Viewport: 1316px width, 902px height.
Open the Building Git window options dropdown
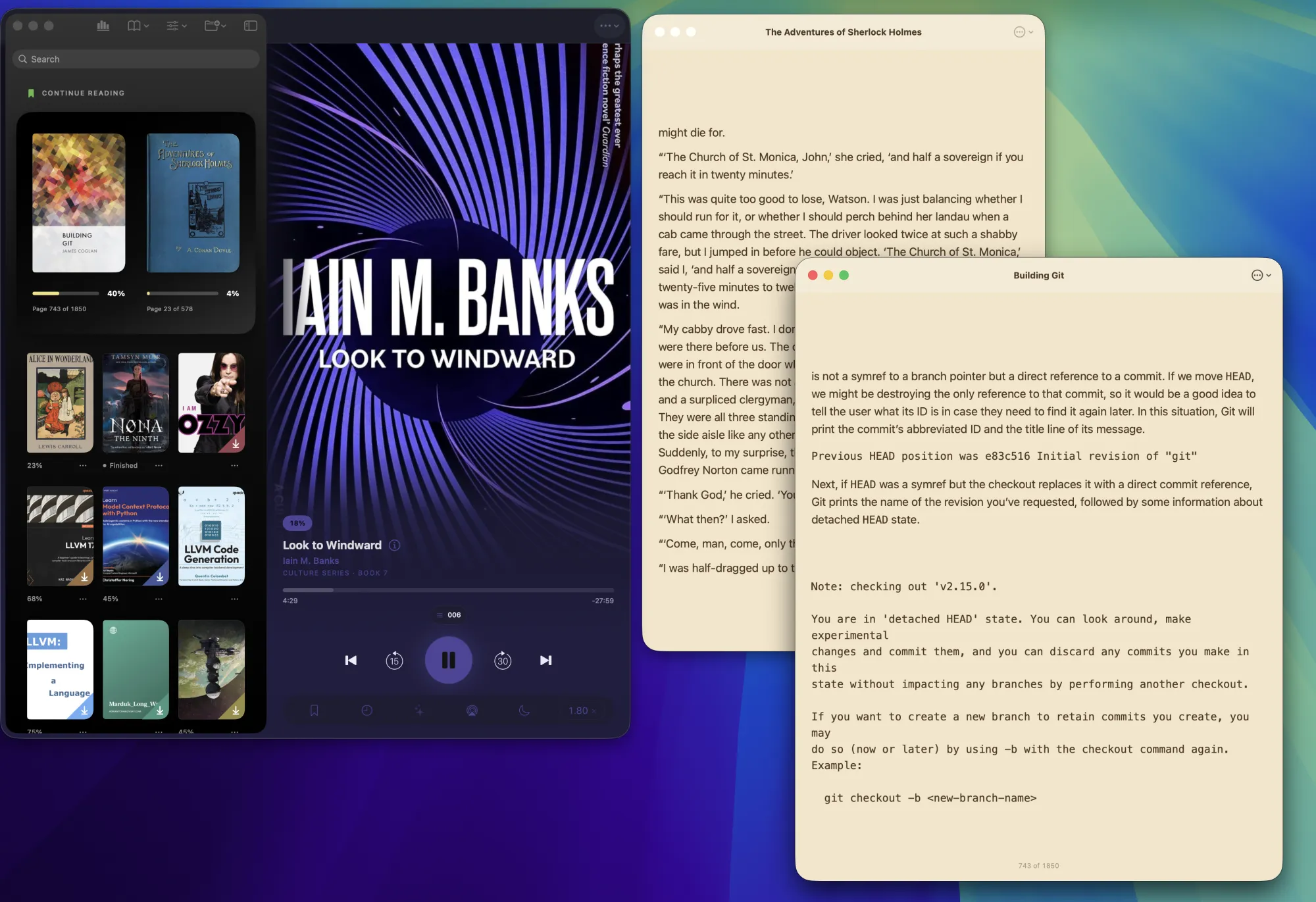pyautogui.click(x=1261, y=276)
